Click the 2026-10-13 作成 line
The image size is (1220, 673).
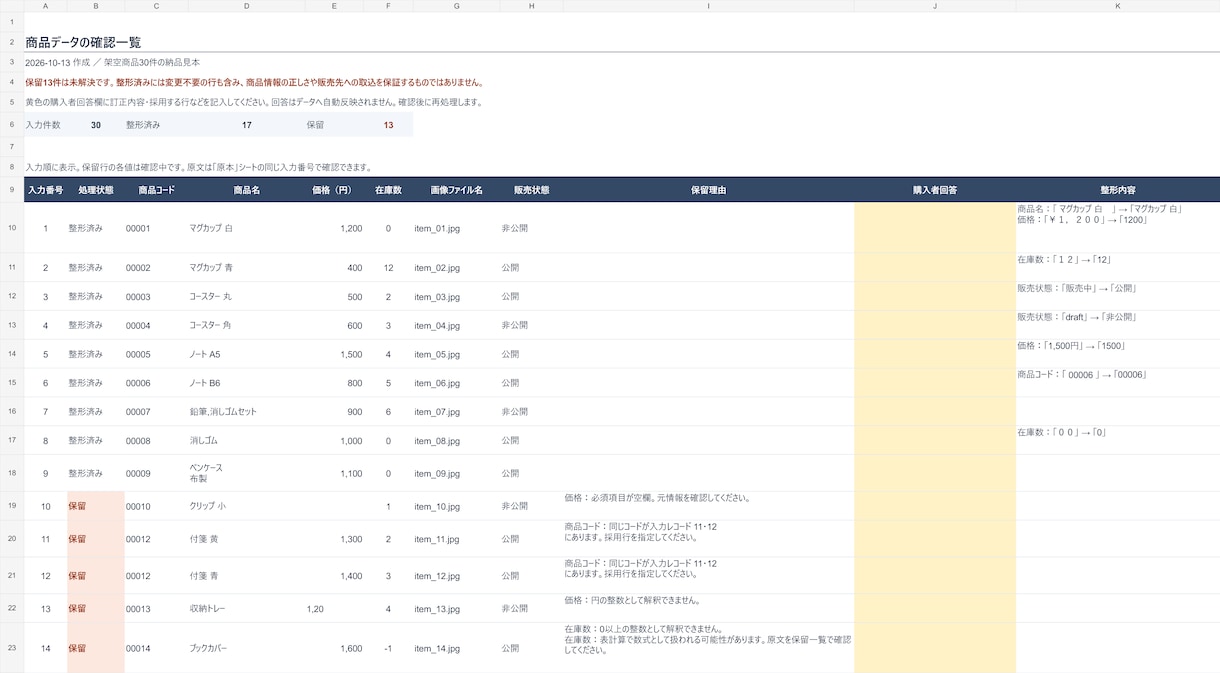coord(112,62)
